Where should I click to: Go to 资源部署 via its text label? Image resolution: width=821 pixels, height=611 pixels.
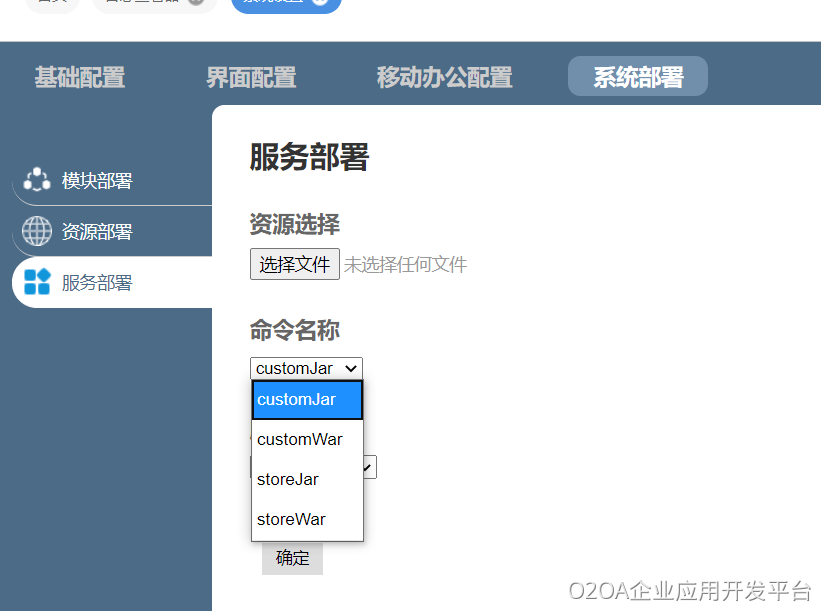(97, 232)
